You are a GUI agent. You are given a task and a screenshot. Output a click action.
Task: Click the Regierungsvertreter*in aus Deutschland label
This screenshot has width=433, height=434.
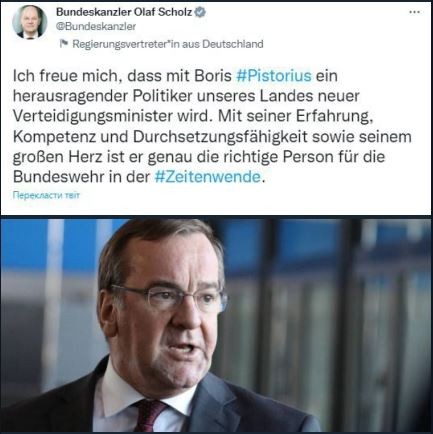168,44
